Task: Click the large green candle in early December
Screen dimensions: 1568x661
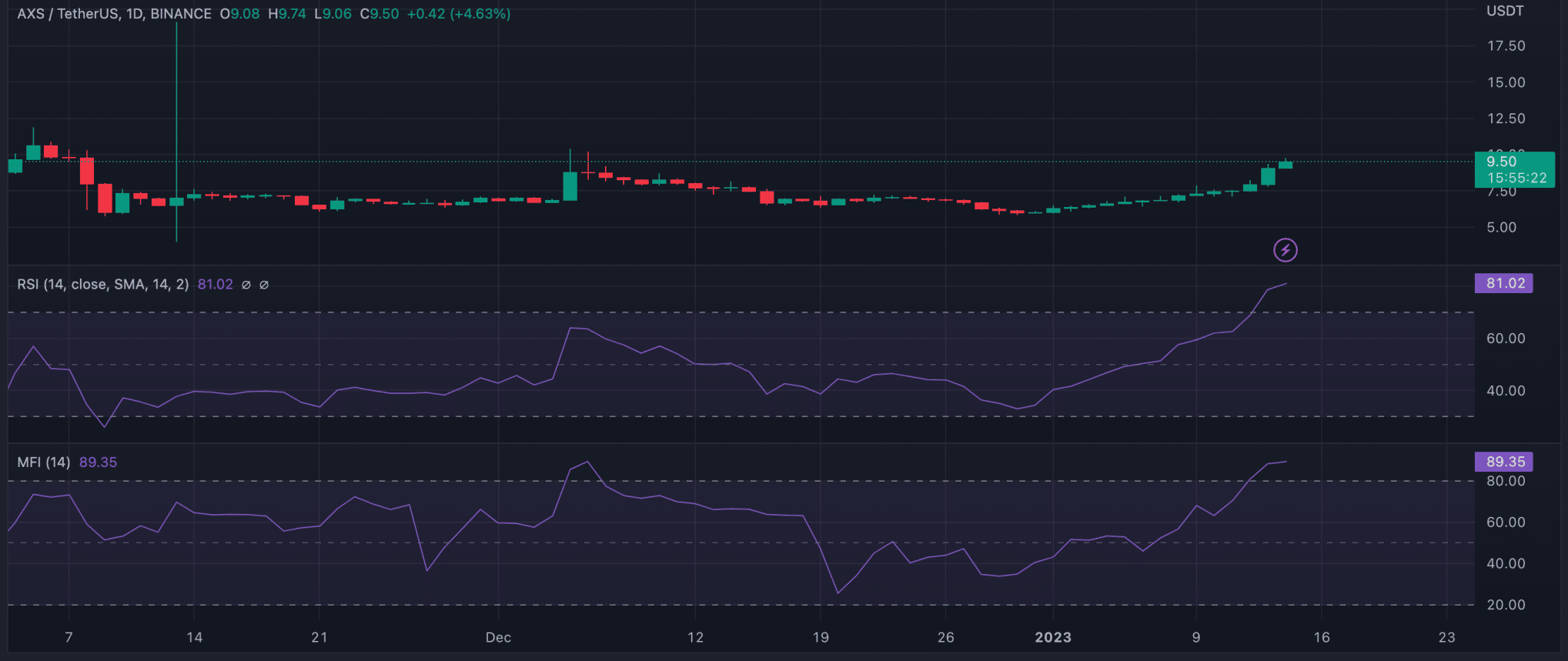Action: [570, 186]
